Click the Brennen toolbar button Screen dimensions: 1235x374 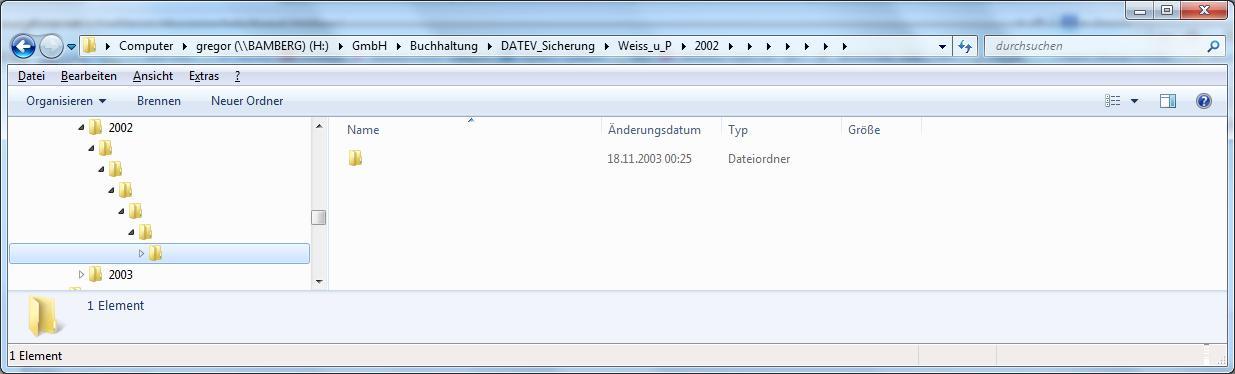click(x=159, y=101)
